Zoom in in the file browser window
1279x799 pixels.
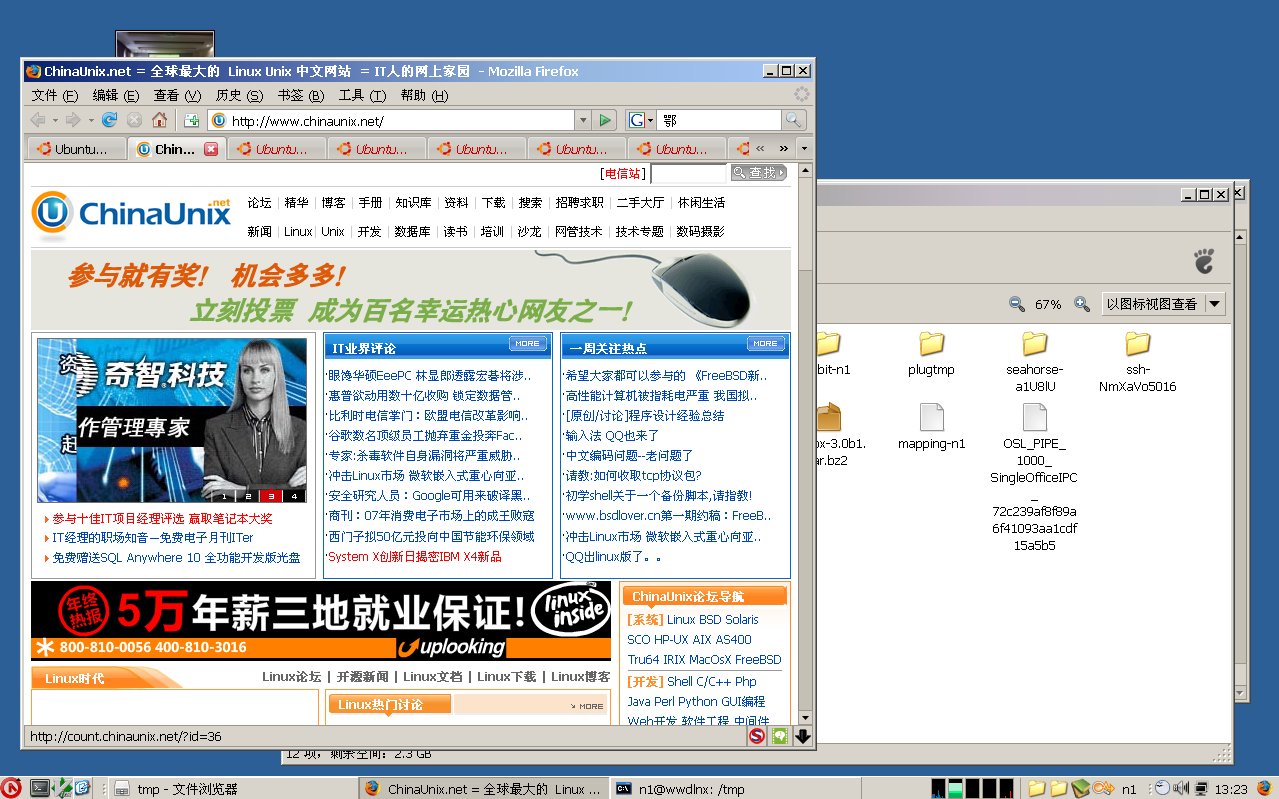click(1082, 304)
